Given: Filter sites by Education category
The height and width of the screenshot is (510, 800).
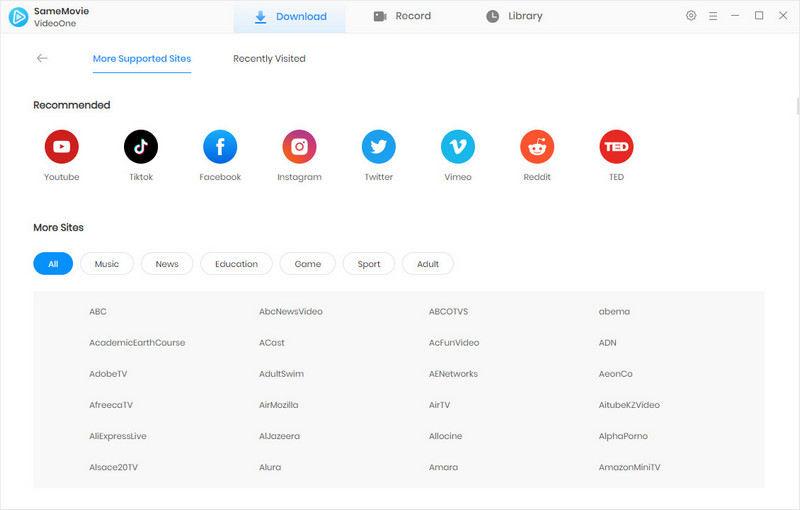Looking at the screenshot, I should (236, 264).
